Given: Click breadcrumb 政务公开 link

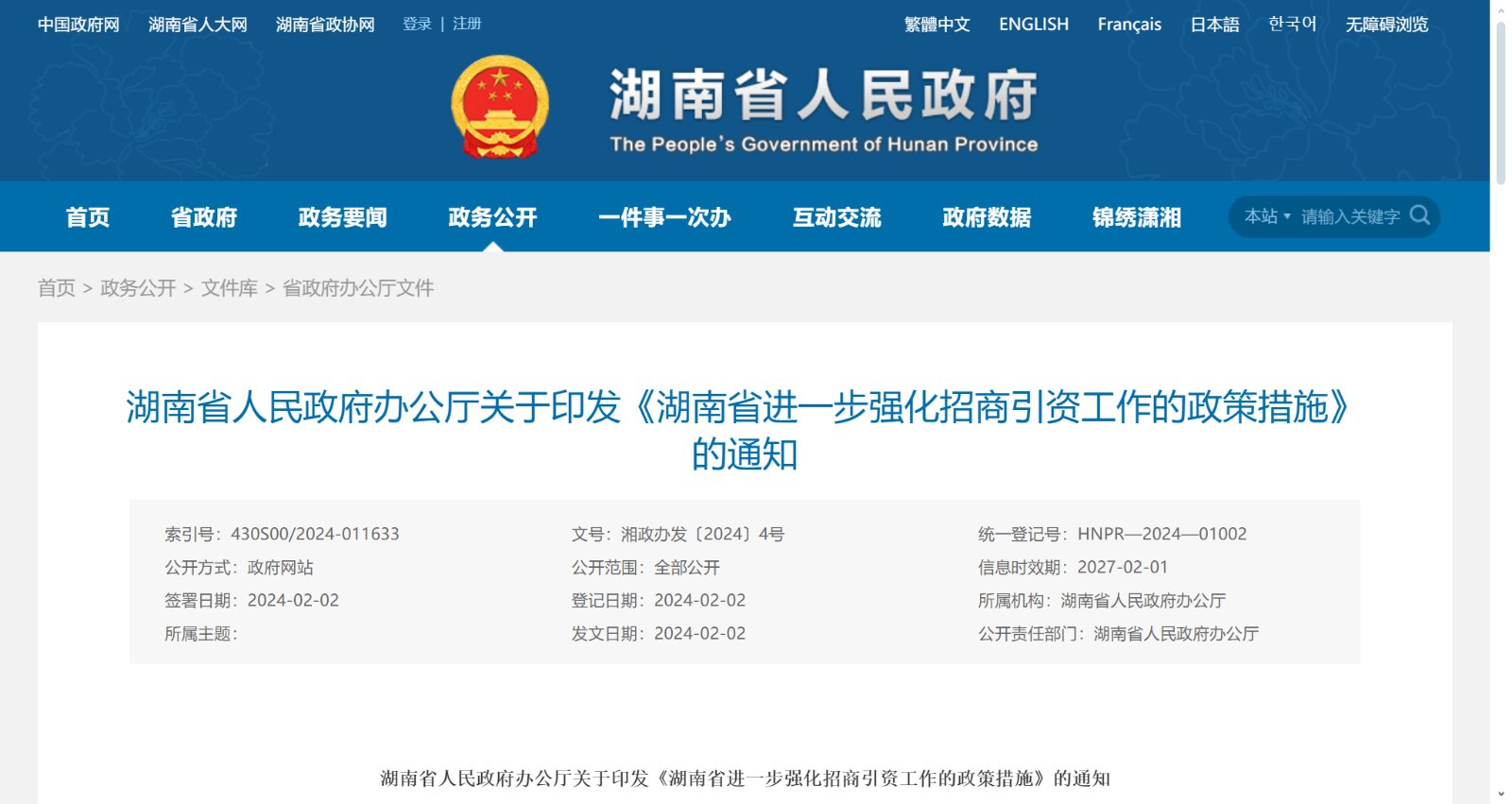Looking at the screenshot, I should 138,288.
